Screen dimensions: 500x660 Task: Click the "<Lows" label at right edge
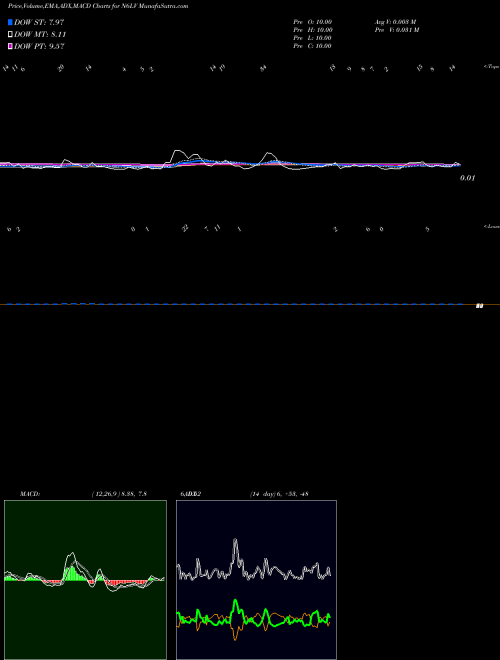[x=491, y=226]
